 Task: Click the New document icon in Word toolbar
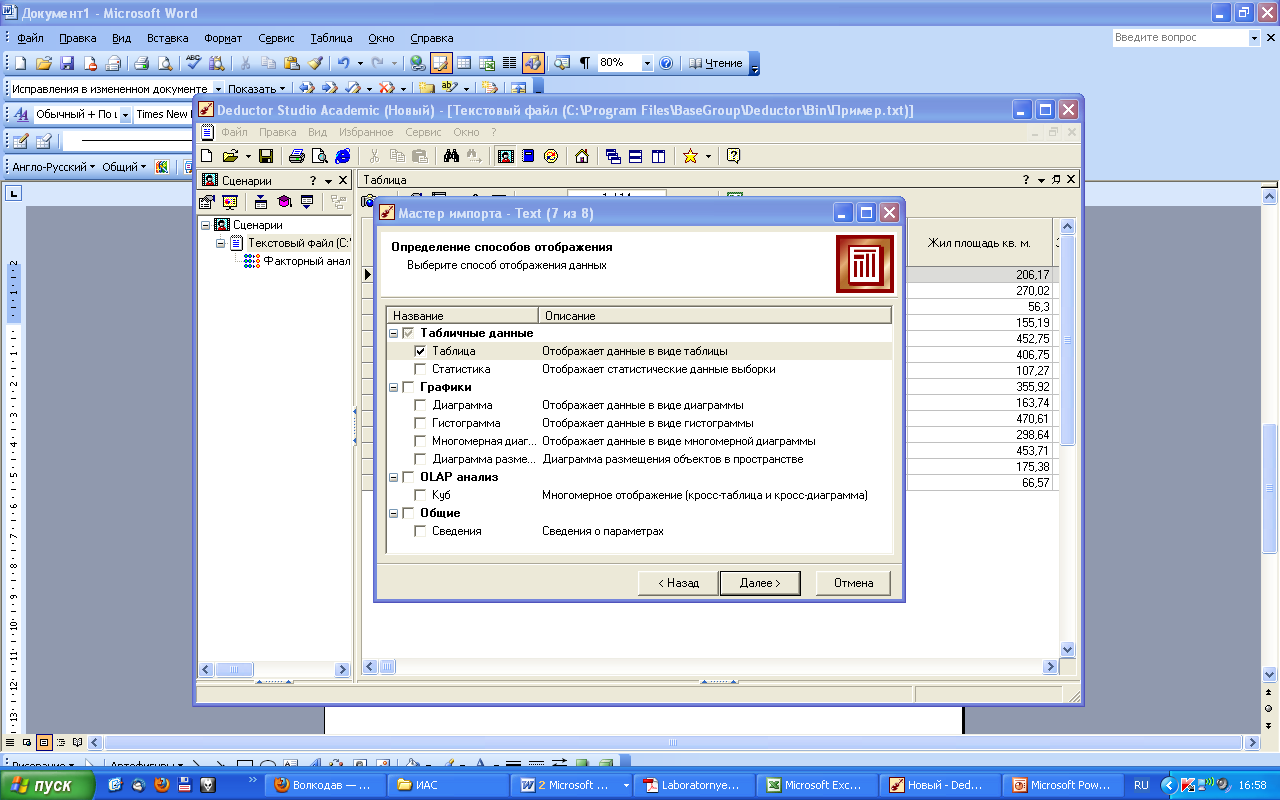point(20,63)
